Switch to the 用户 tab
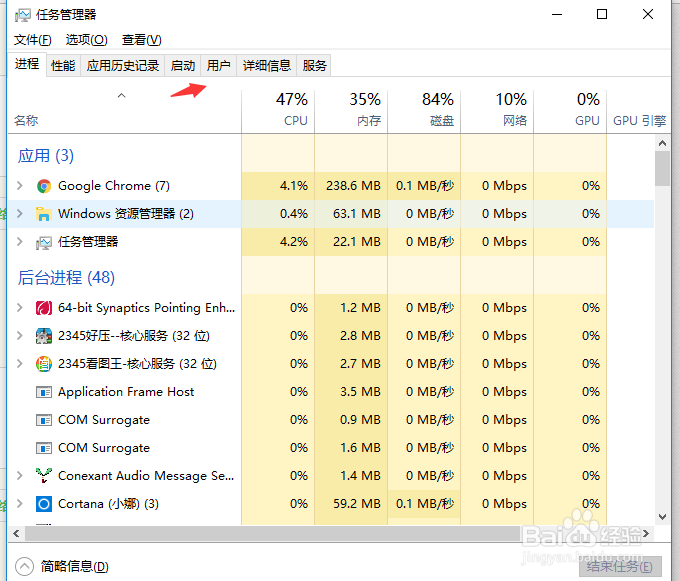This screenshot has width=680, height=581. point(219,66)
